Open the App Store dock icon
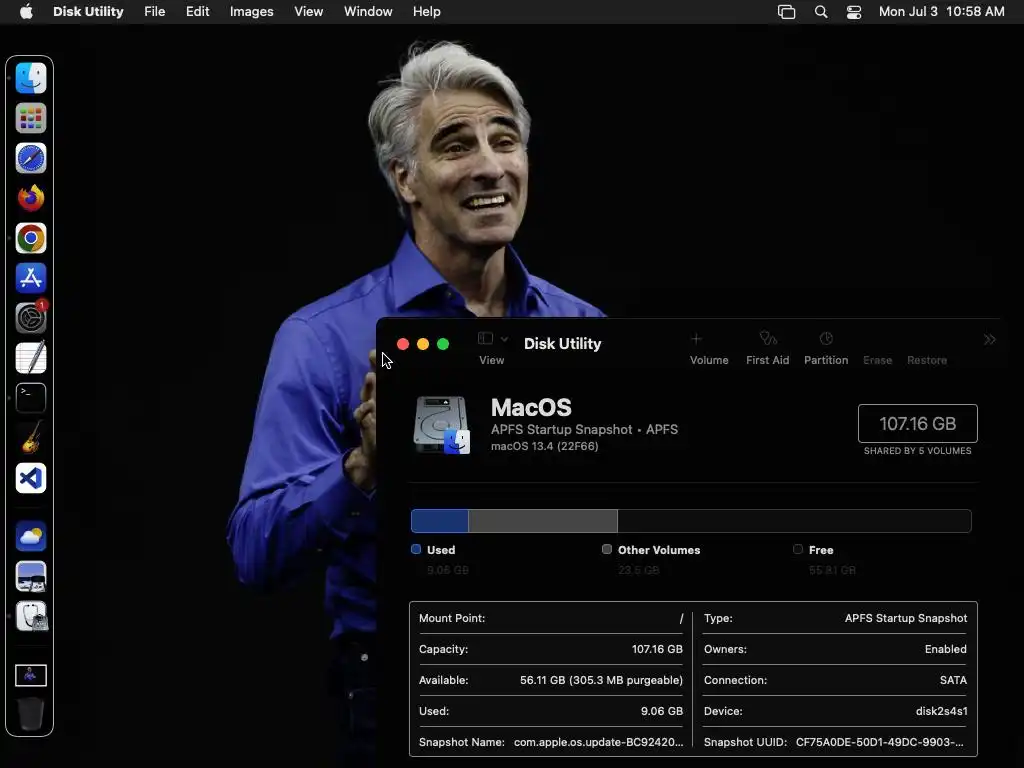 pos(31,278)
